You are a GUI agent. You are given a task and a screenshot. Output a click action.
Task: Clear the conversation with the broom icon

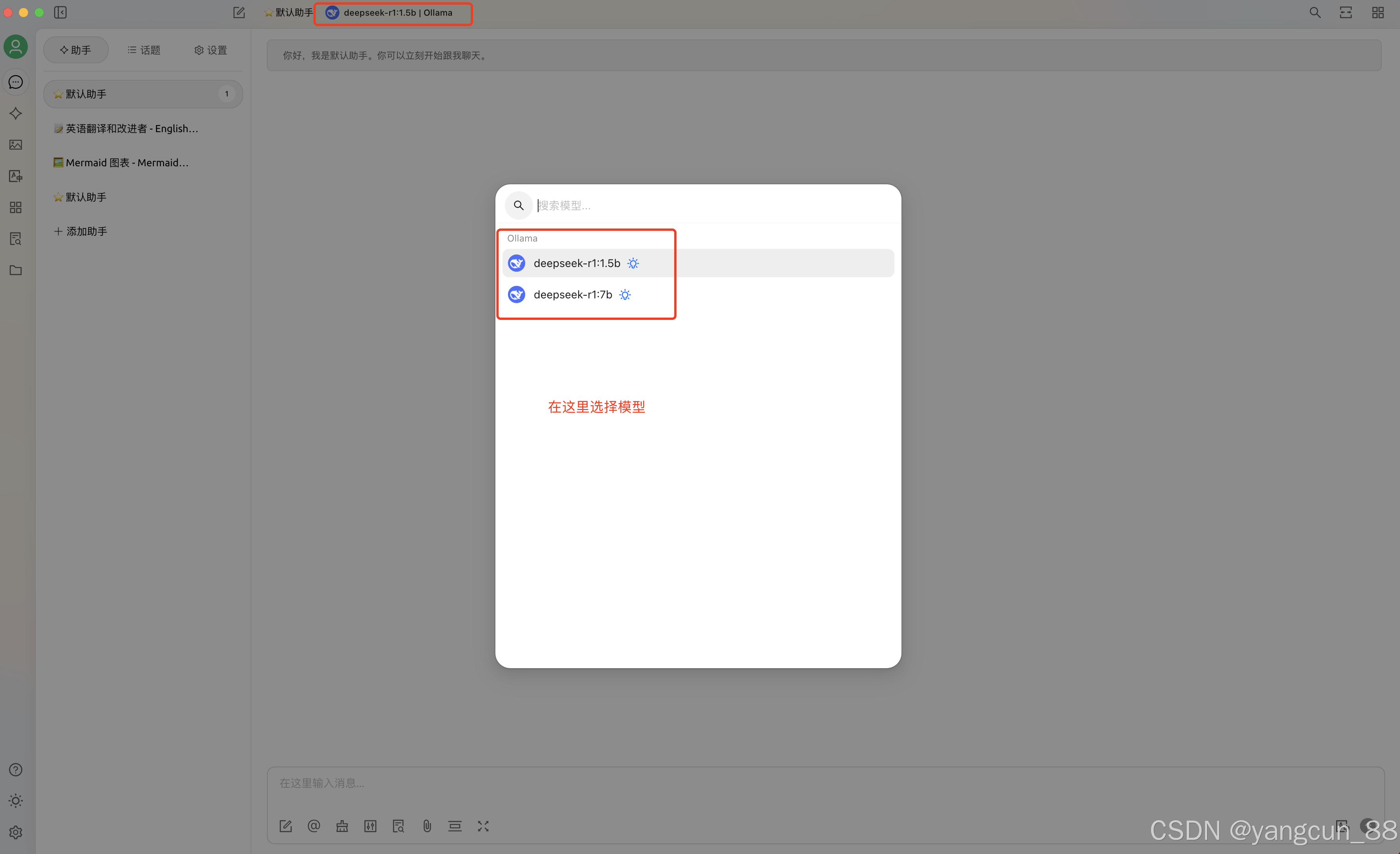(x=341, y=825)
